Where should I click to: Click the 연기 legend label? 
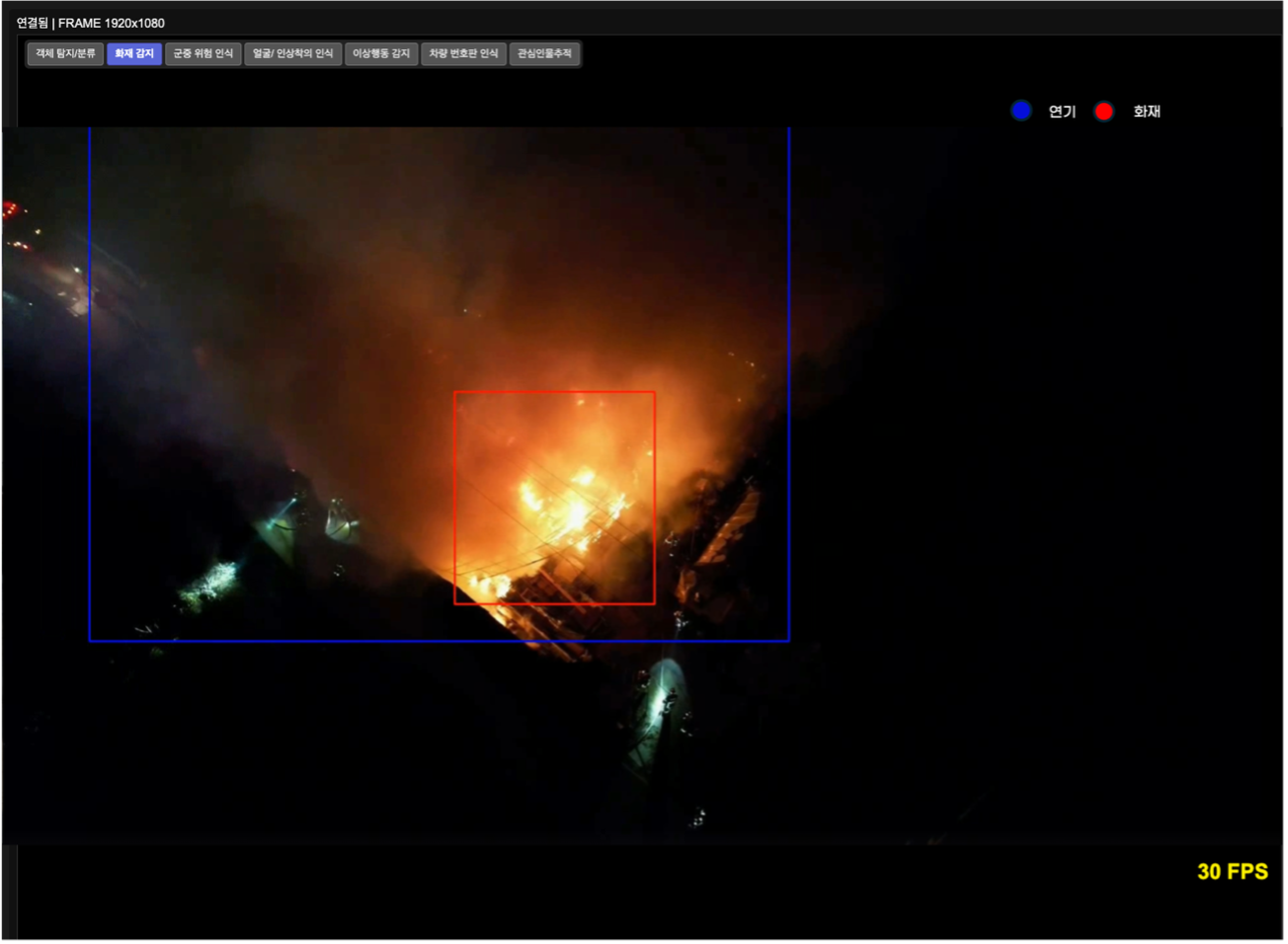click(1062, 112)
